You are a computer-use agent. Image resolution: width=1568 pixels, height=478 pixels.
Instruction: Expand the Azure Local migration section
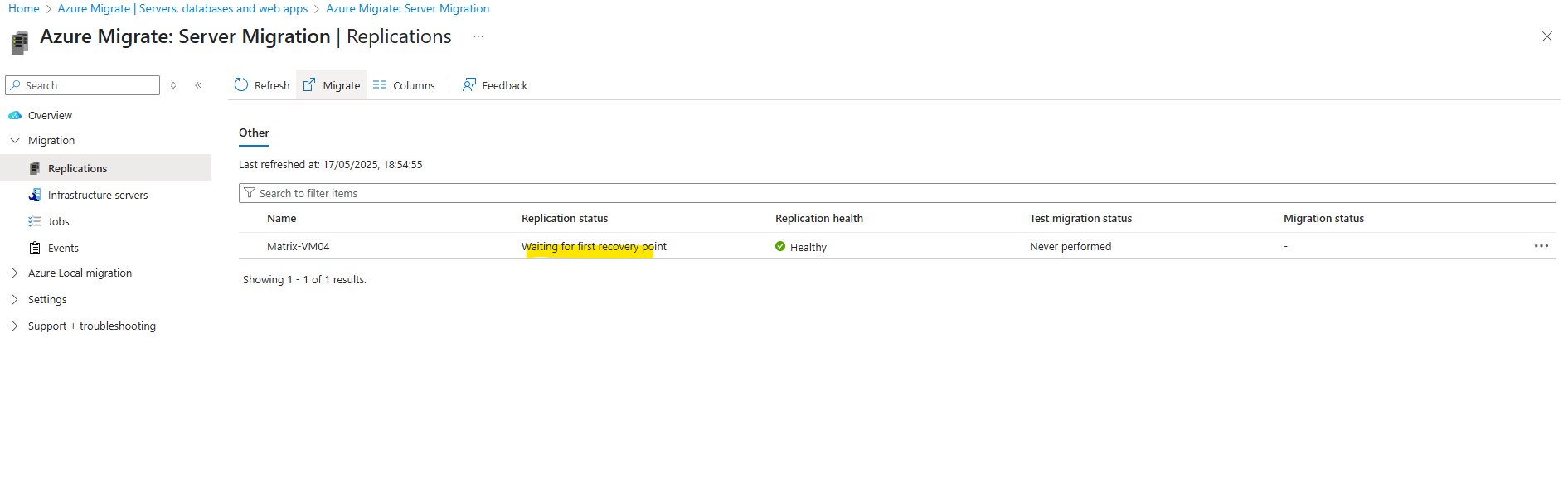[15, 273]
